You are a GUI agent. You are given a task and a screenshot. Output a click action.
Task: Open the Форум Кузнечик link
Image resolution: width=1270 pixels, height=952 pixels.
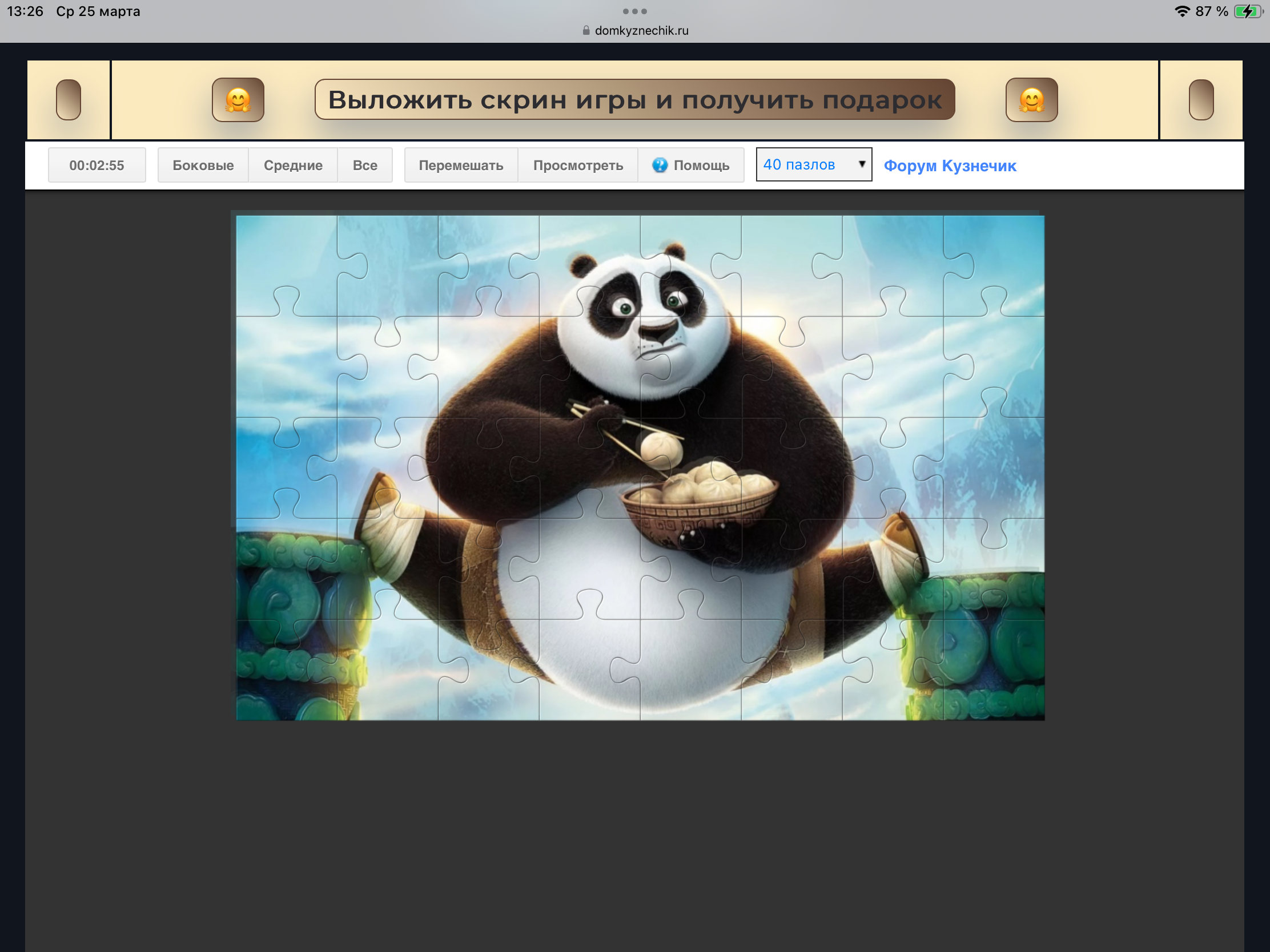(x=950, y=166)
